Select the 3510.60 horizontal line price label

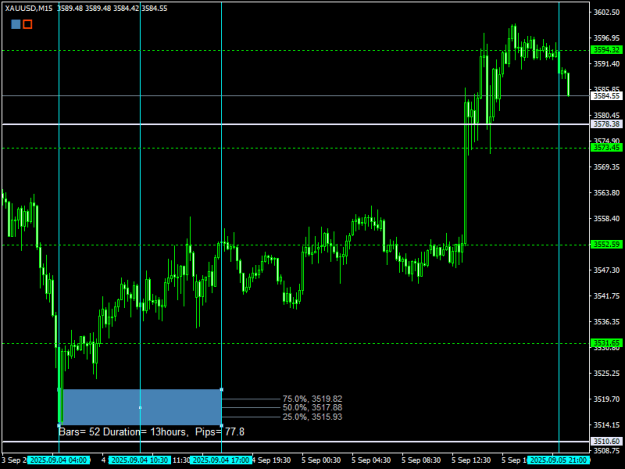pos(606,441)
